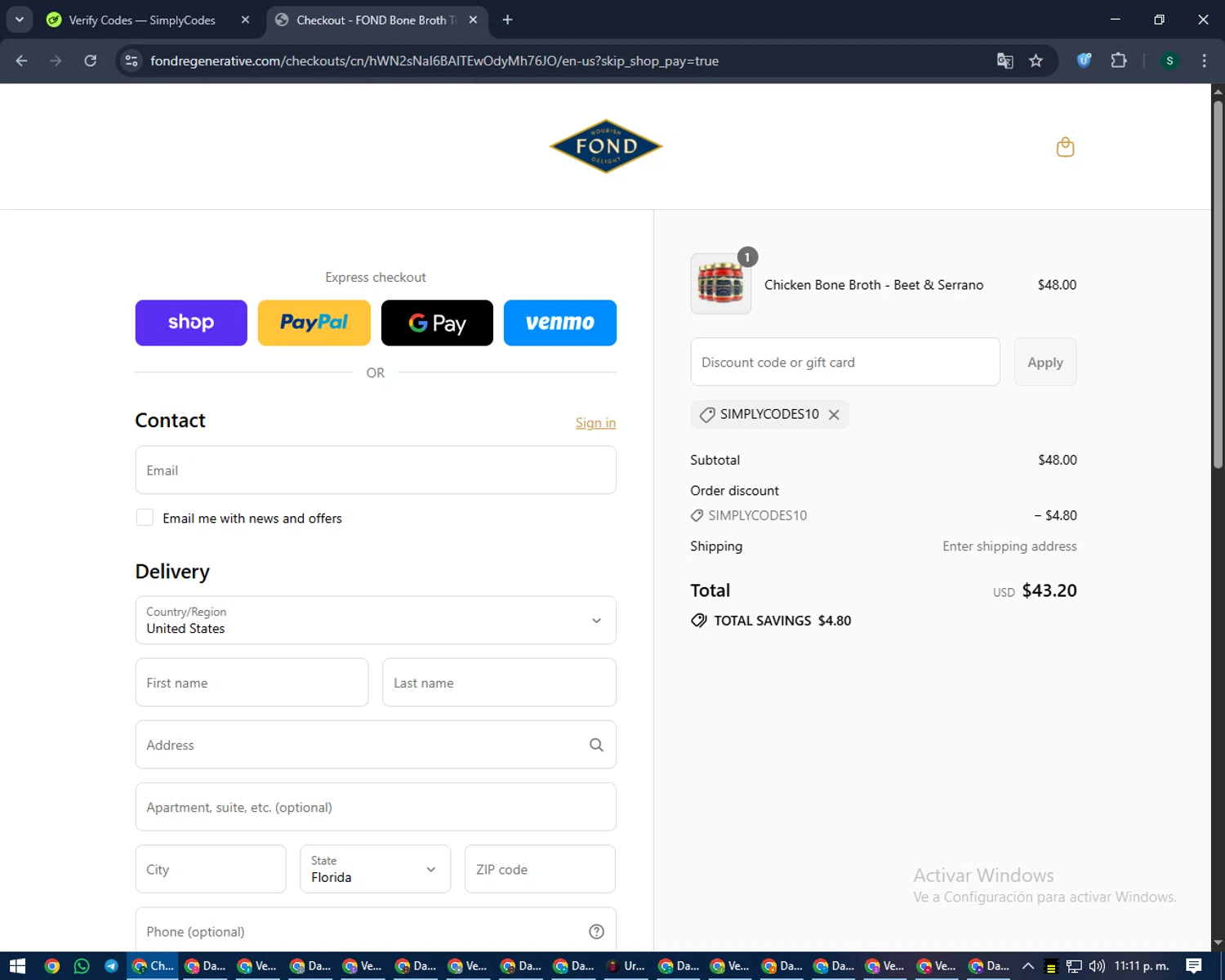
Task: Remove the SIMPLYCODES10 discount code
Action: tap(834, 415)
